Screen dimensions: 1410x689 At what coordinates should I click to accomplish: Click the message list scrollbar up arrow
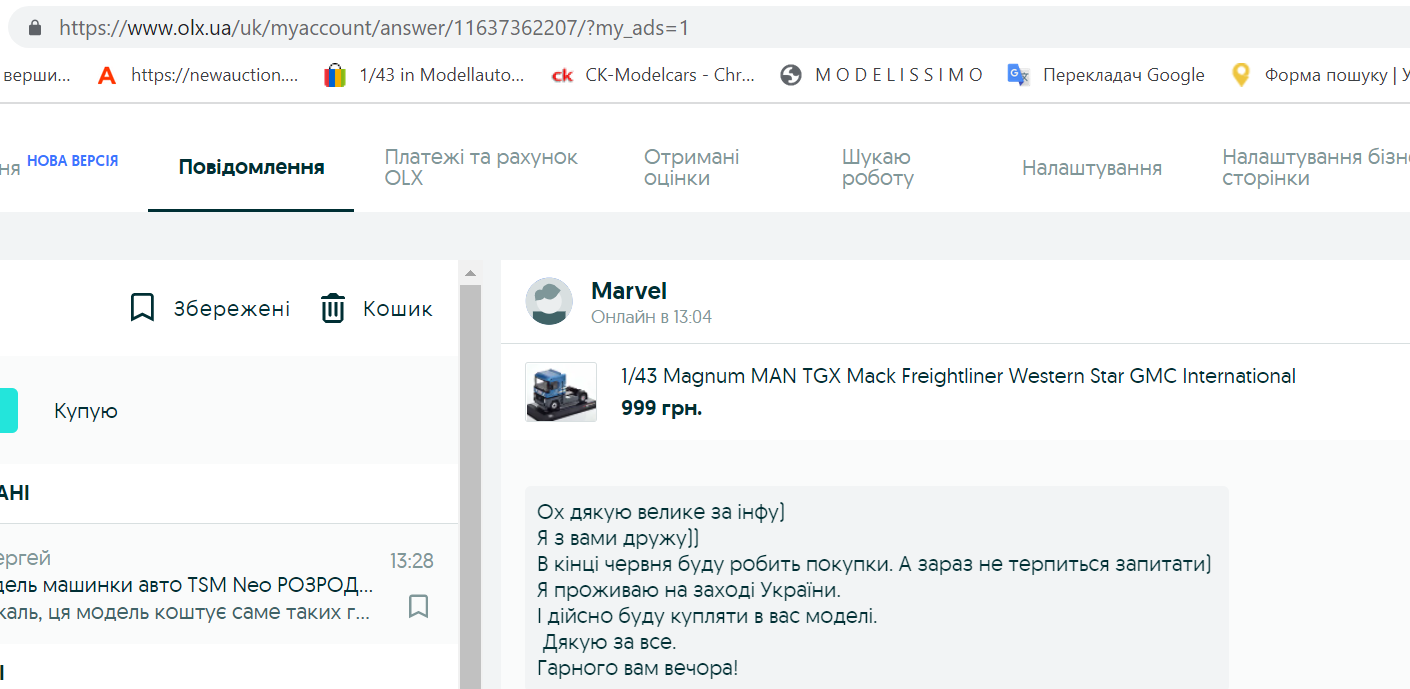click(470, 272)
